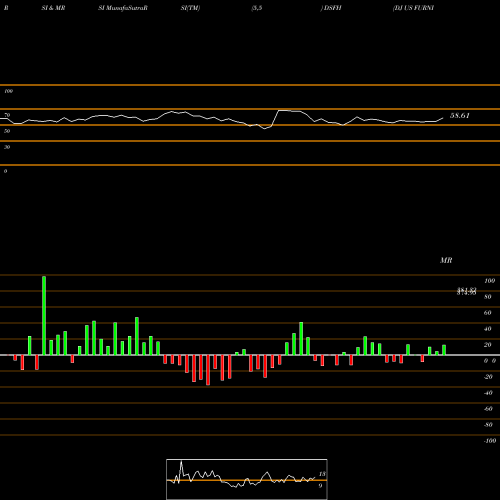Screen dimensions: 500x500
Task: Click the RSI axis label 50
Action: pos(7,131)
